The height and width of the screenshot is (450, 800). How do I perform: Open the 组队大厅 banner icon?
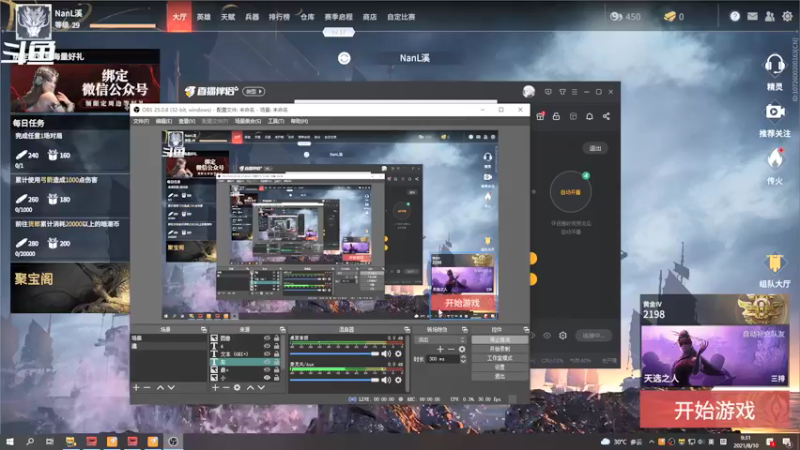(774, 263)
